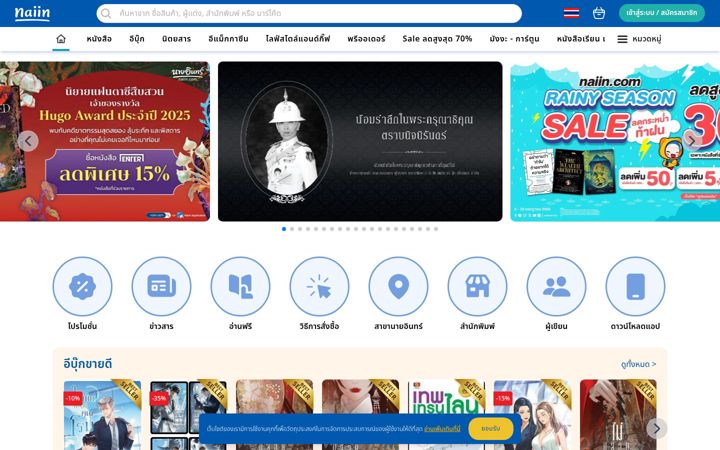Open the สำนักพิมพ์ storefront icon
The width and height of the screenshot is (720, 450).
(477, 287)
